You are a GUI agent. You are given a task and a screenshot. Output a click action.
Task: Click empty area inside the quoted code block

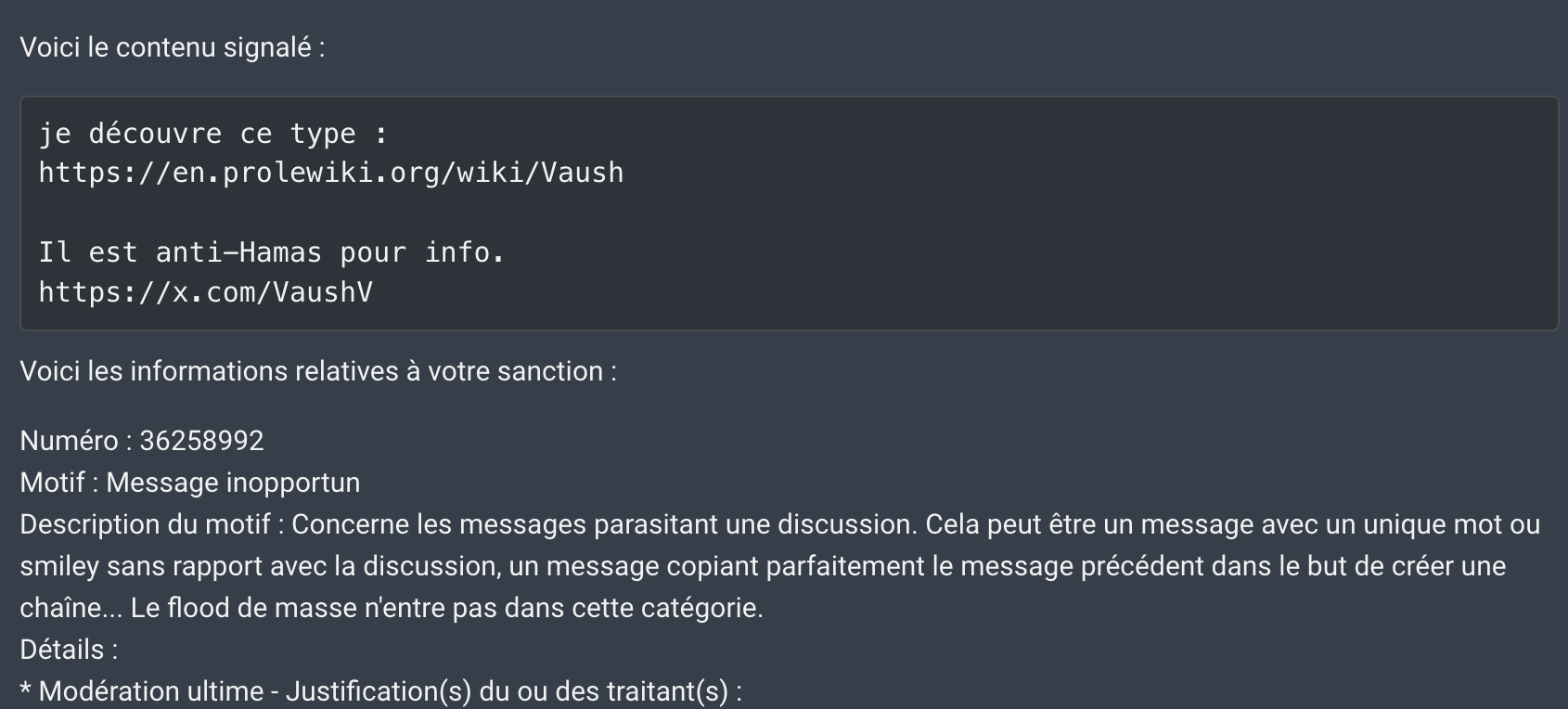(1113, 213)
